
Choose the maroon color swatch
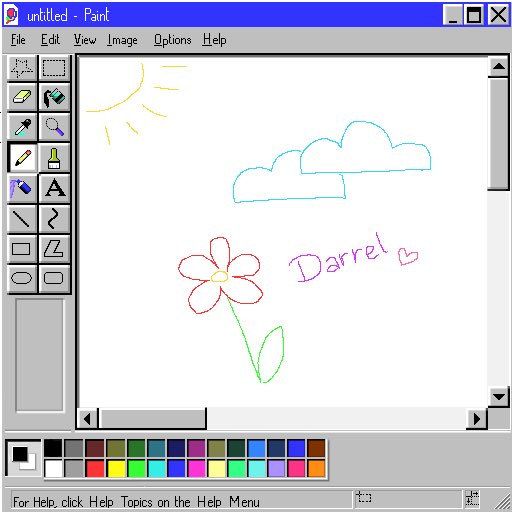coord(95,448)
